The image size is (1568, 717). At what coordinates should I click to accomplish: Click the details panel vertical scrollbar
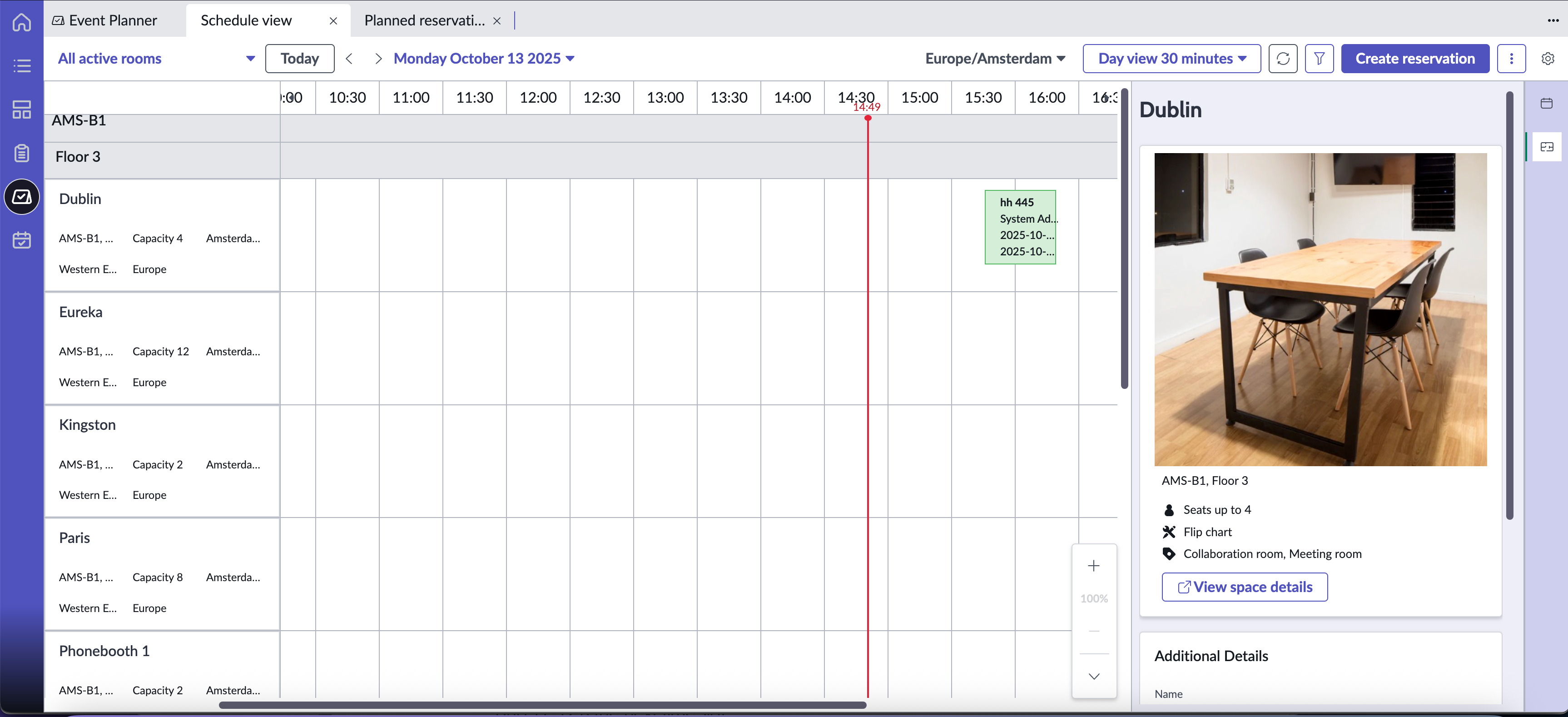point(1509,305)
